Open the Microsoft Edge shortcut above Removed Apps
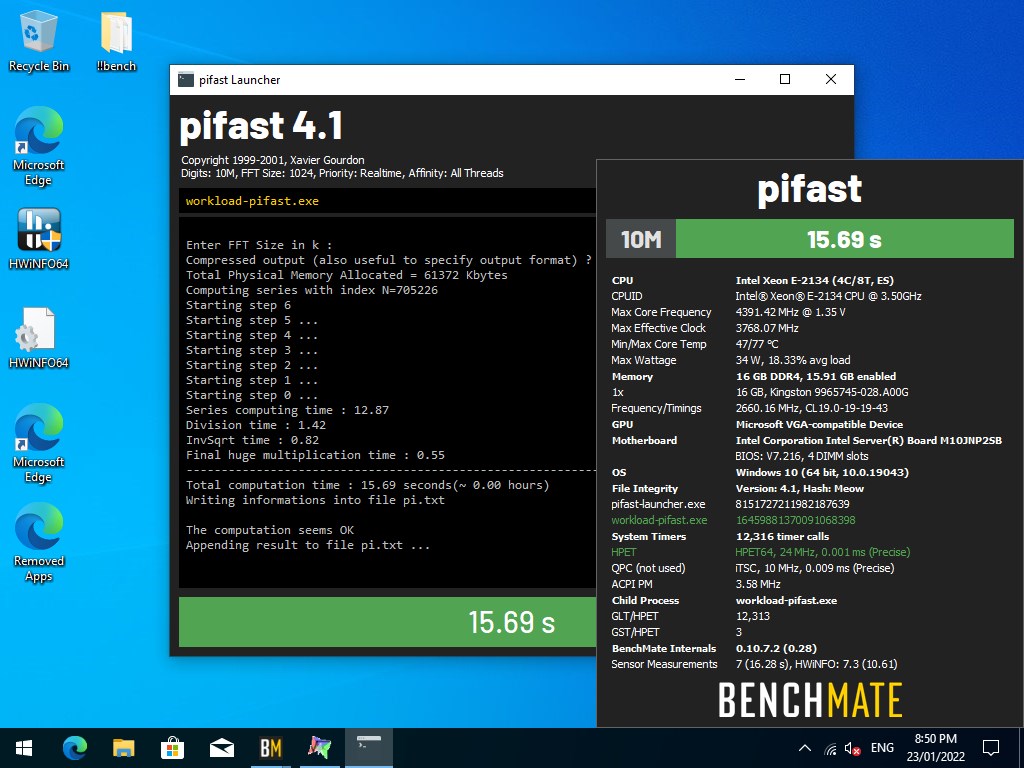The height and width of the screenshot is (768, 1024). click(x=39, y=443)
